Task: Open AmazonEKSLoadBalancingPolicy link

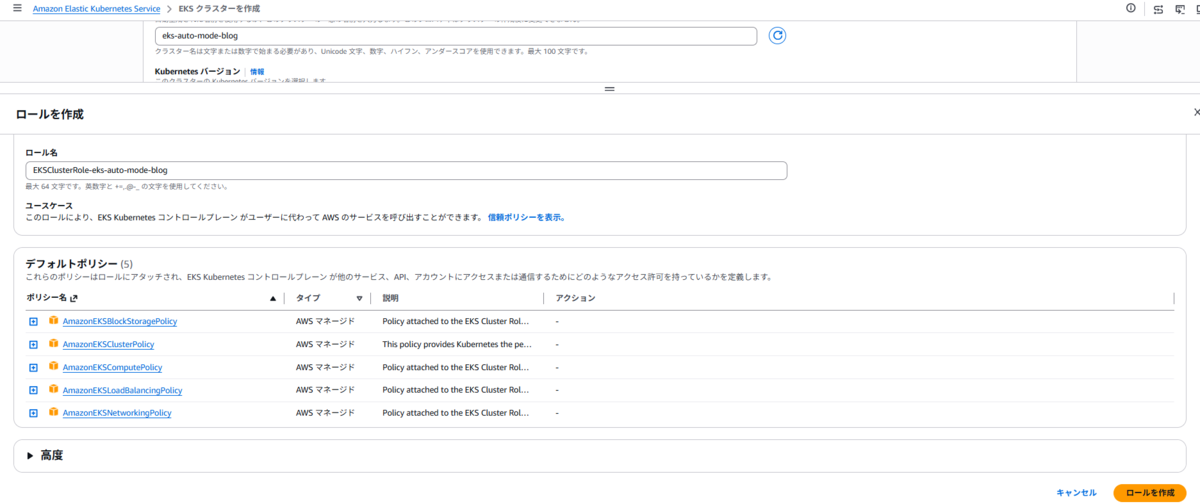Action: point(122,390)
